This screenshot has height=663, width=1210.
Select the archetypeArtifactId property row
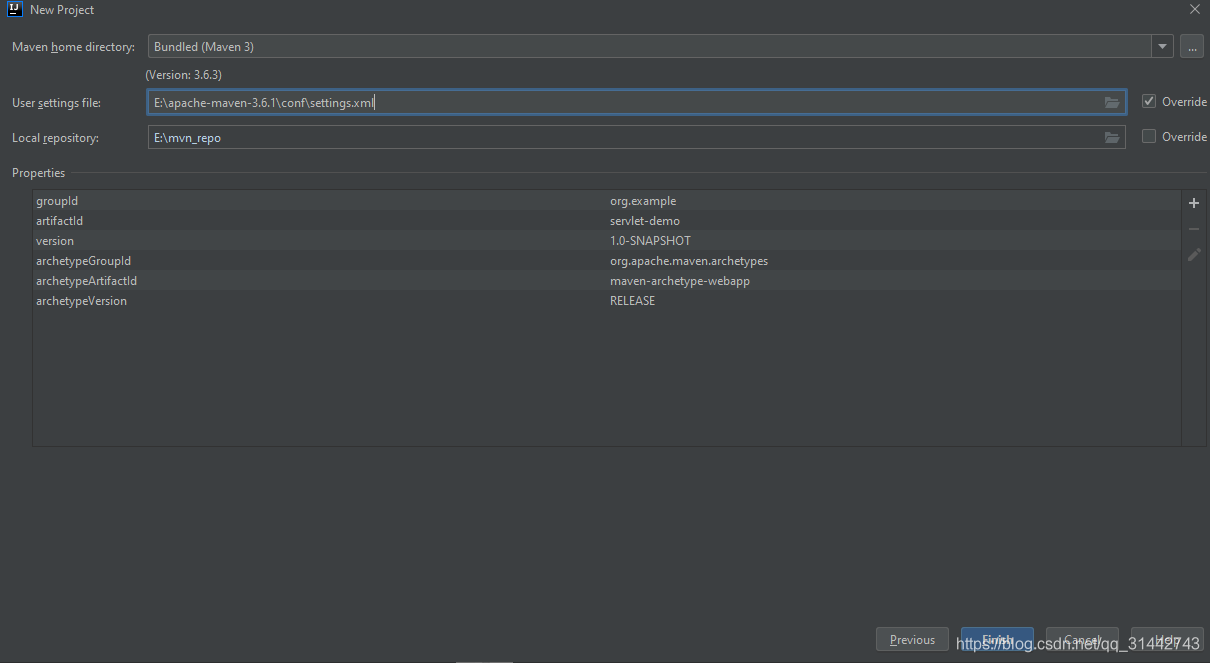coord(606,281)
